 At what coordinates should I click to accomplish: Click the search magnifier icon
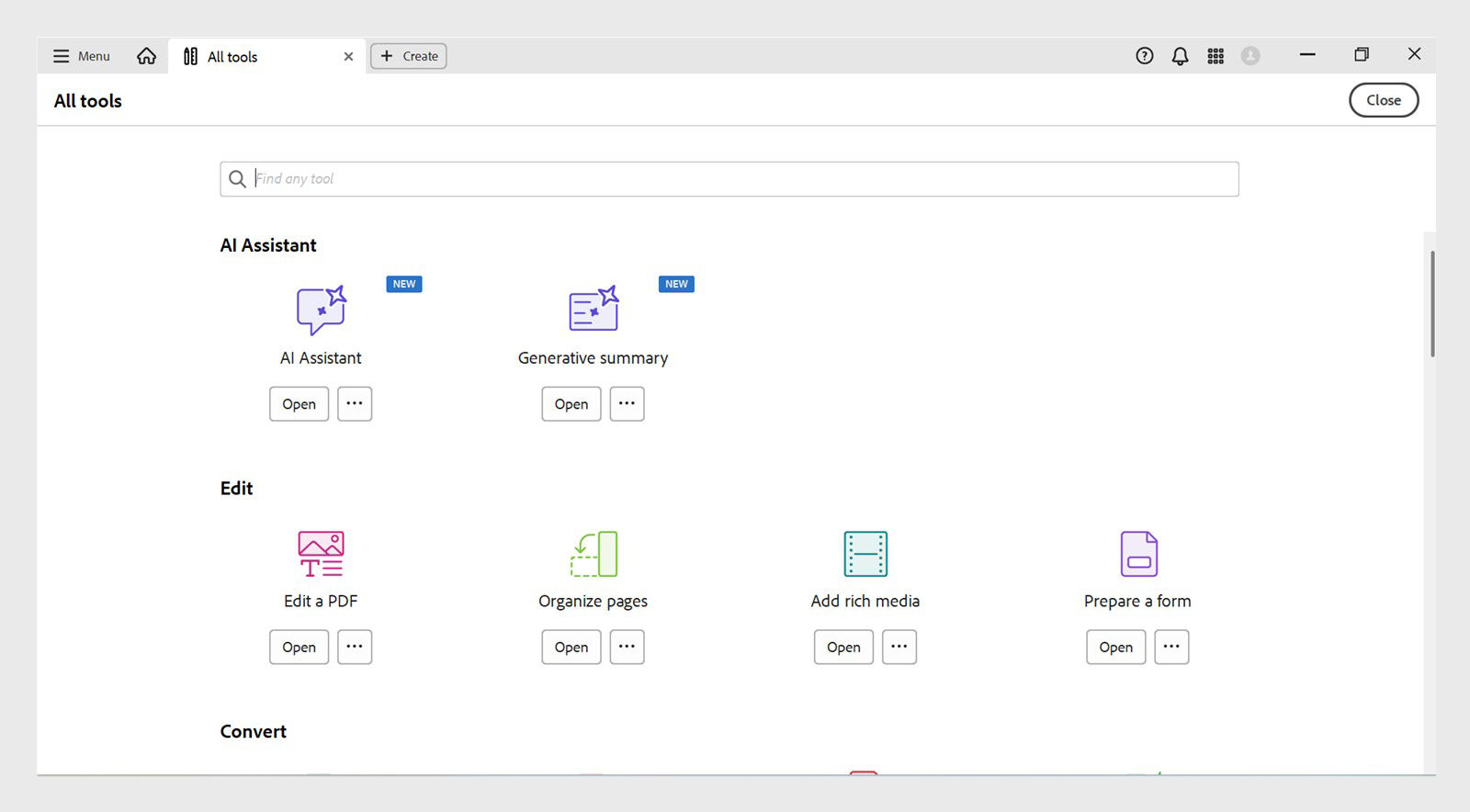(237, 179)
